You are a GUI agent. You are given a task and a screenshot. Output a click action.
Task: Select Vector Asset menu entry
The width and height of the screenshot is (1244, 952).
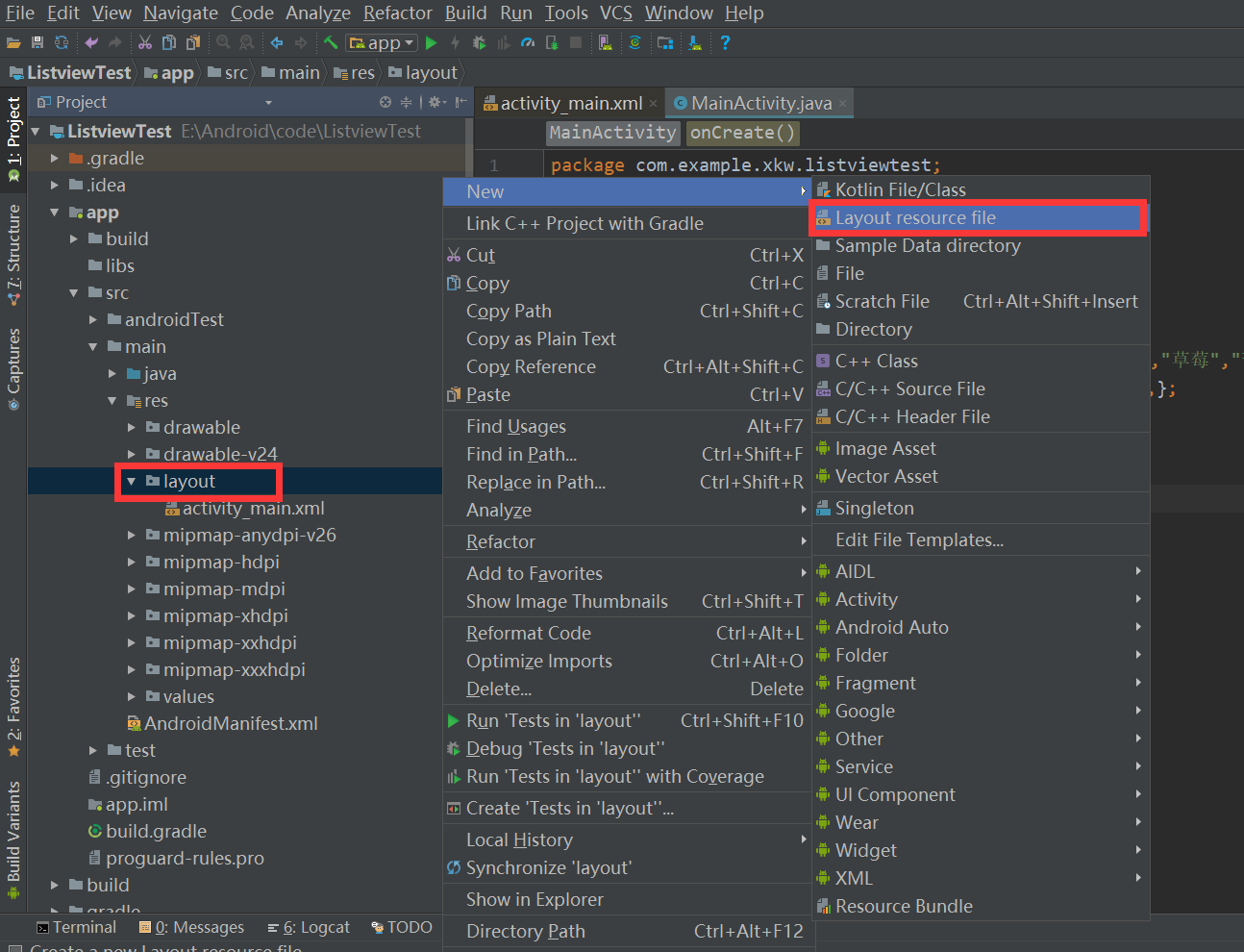tap(981, 476)
